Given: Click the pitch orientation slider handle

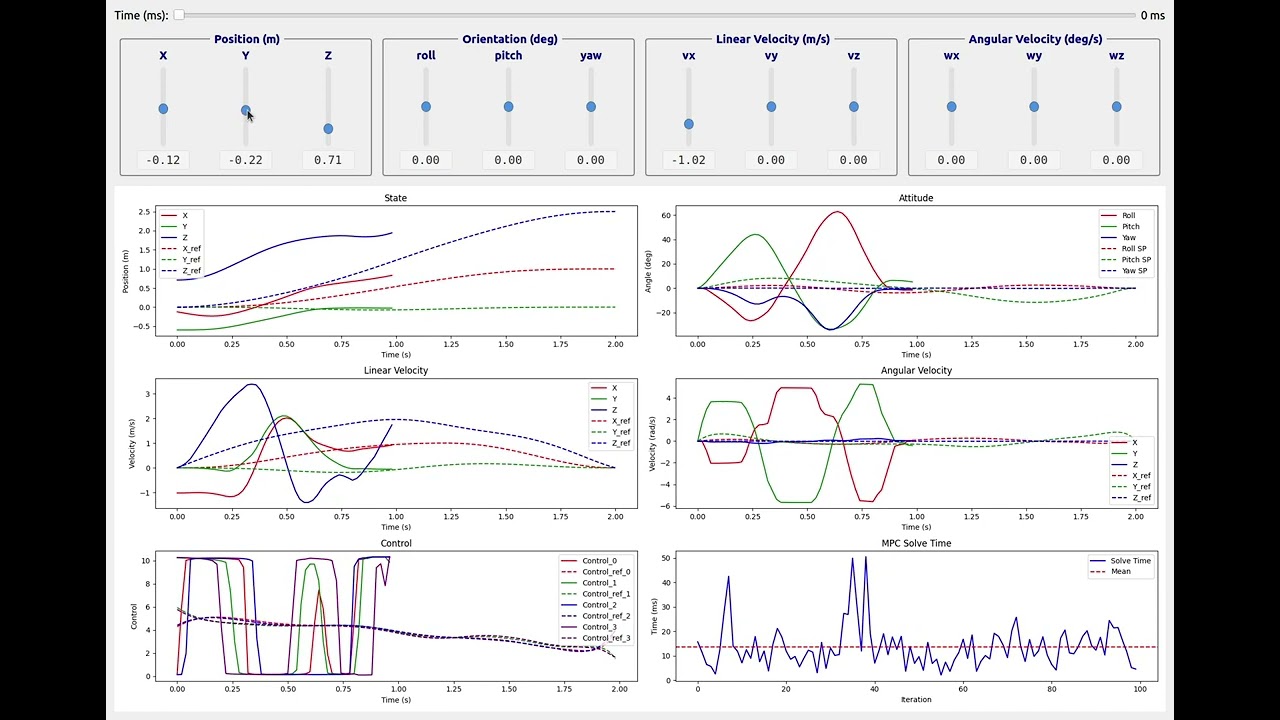Looking at the screenshot, I should [x=508, y=106].
